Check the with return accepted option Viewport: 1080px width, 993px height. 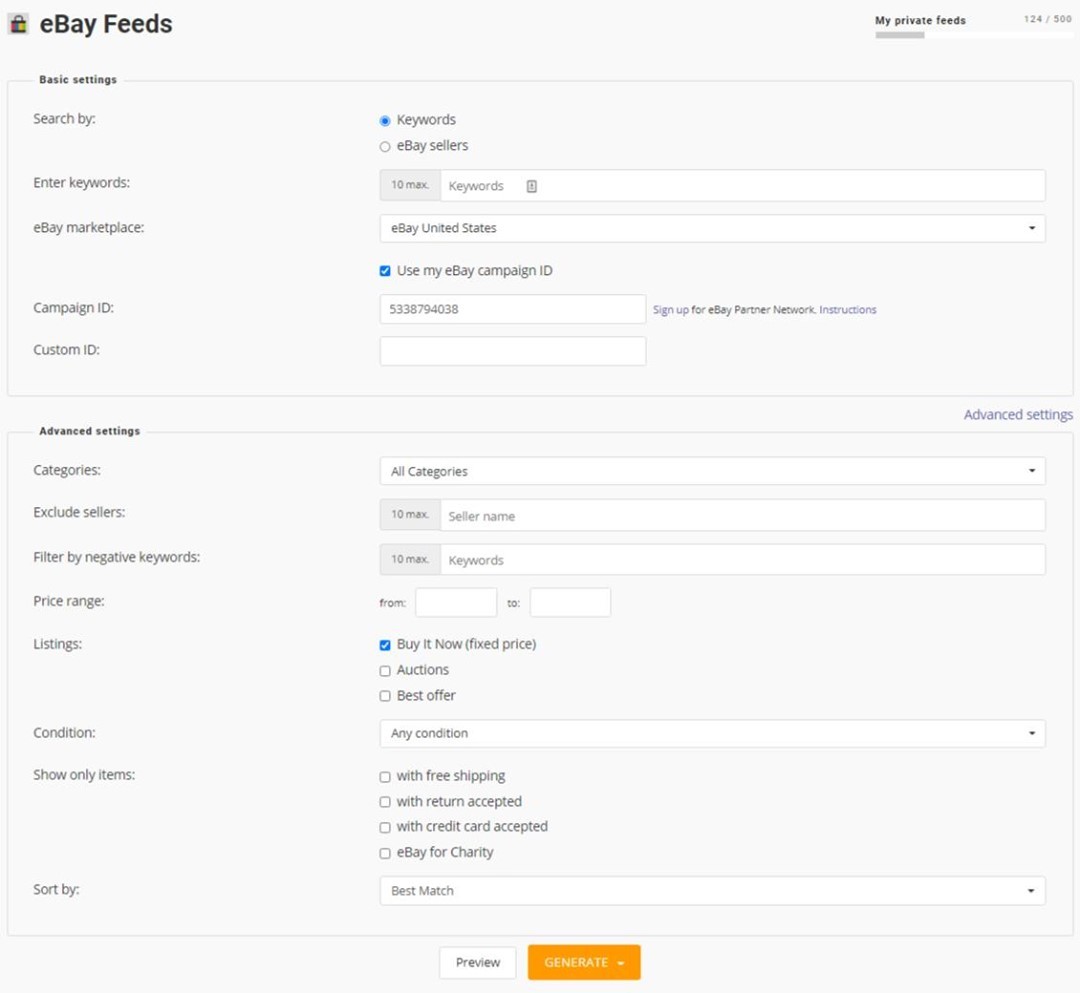(385, 802)
